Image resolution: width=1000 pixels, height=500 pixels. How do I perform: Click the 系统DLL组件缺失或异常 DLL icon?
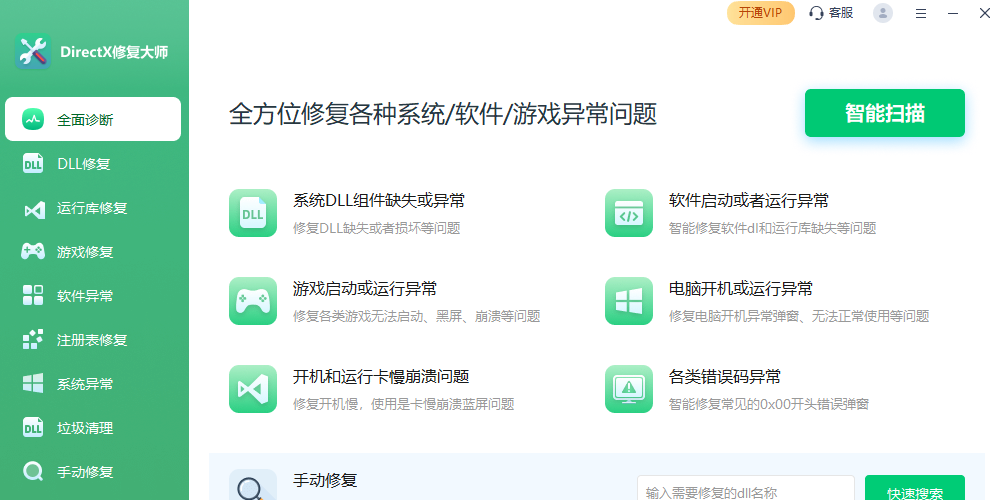[x=252, y=213]
